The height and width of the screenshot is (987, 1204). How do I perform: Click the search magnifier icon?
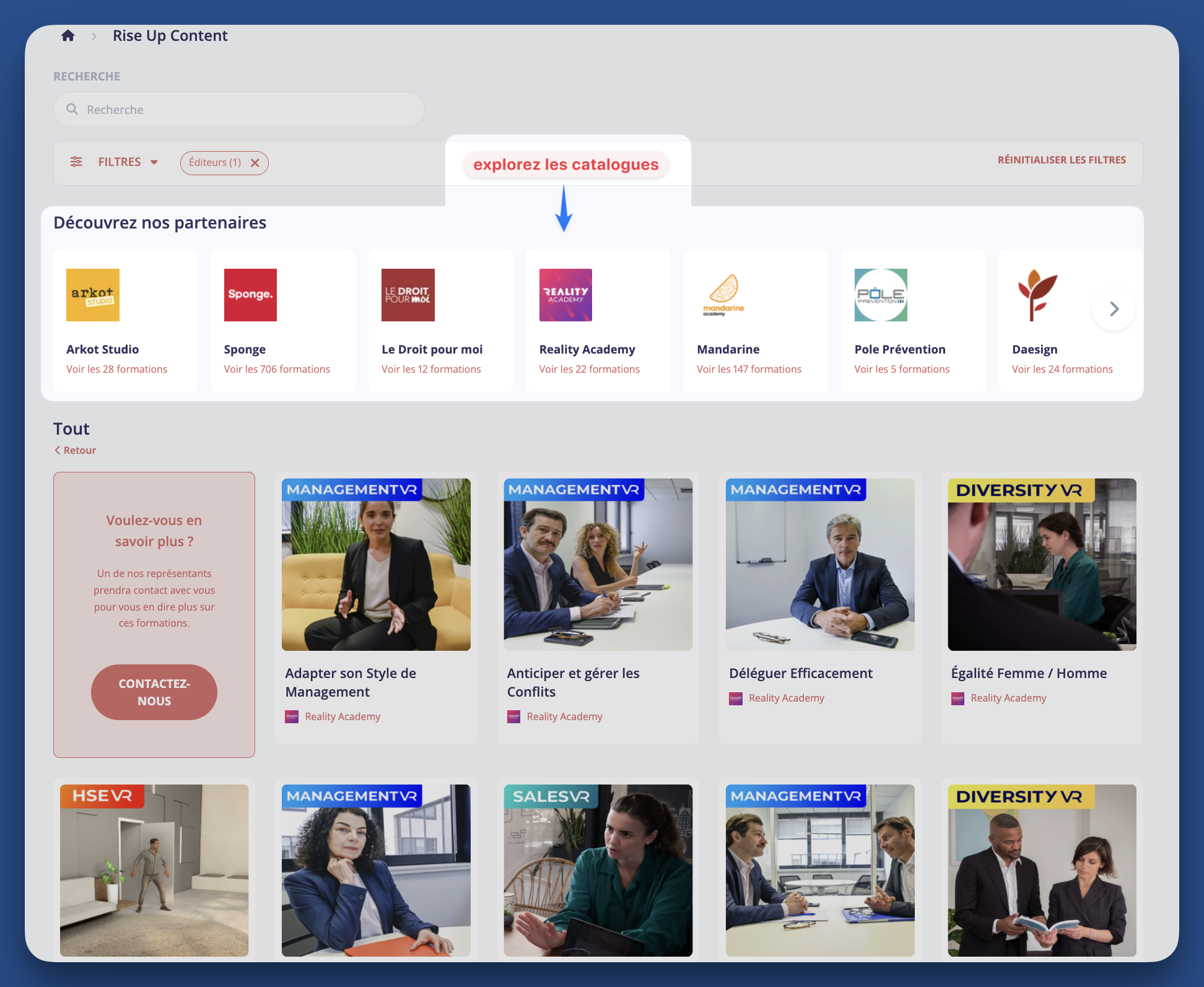point(72,110)
